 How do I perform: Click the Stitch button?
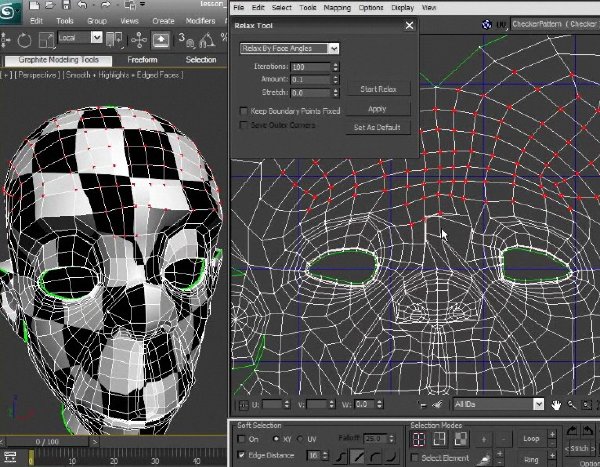pyautogui.click(x=579, y=448)
